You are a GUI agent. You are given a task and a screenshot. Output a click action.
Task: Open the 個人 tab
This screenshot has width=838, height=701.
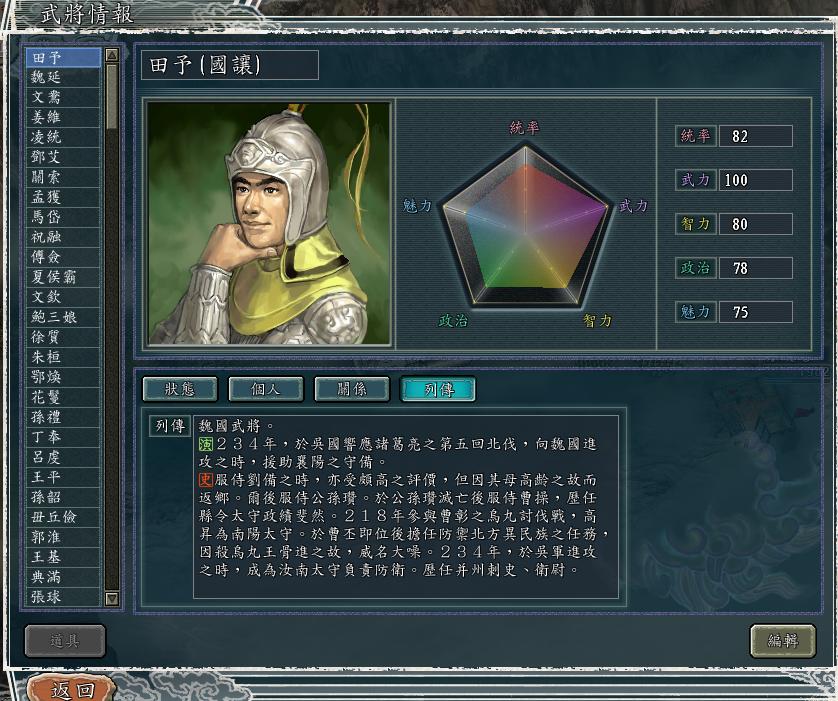point(266,389)
